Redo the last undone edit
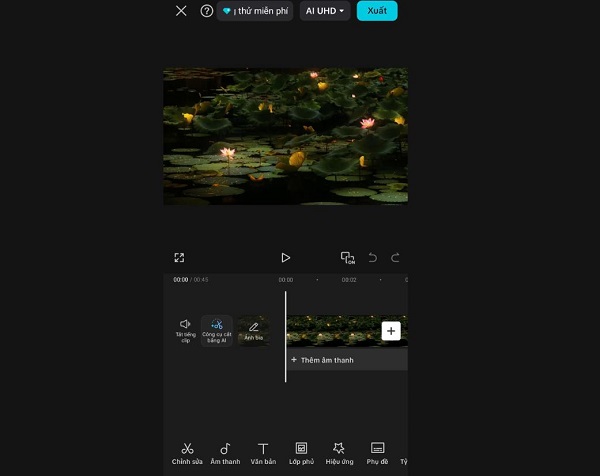Viewport: 600px width, 476px height. (395, 258)
